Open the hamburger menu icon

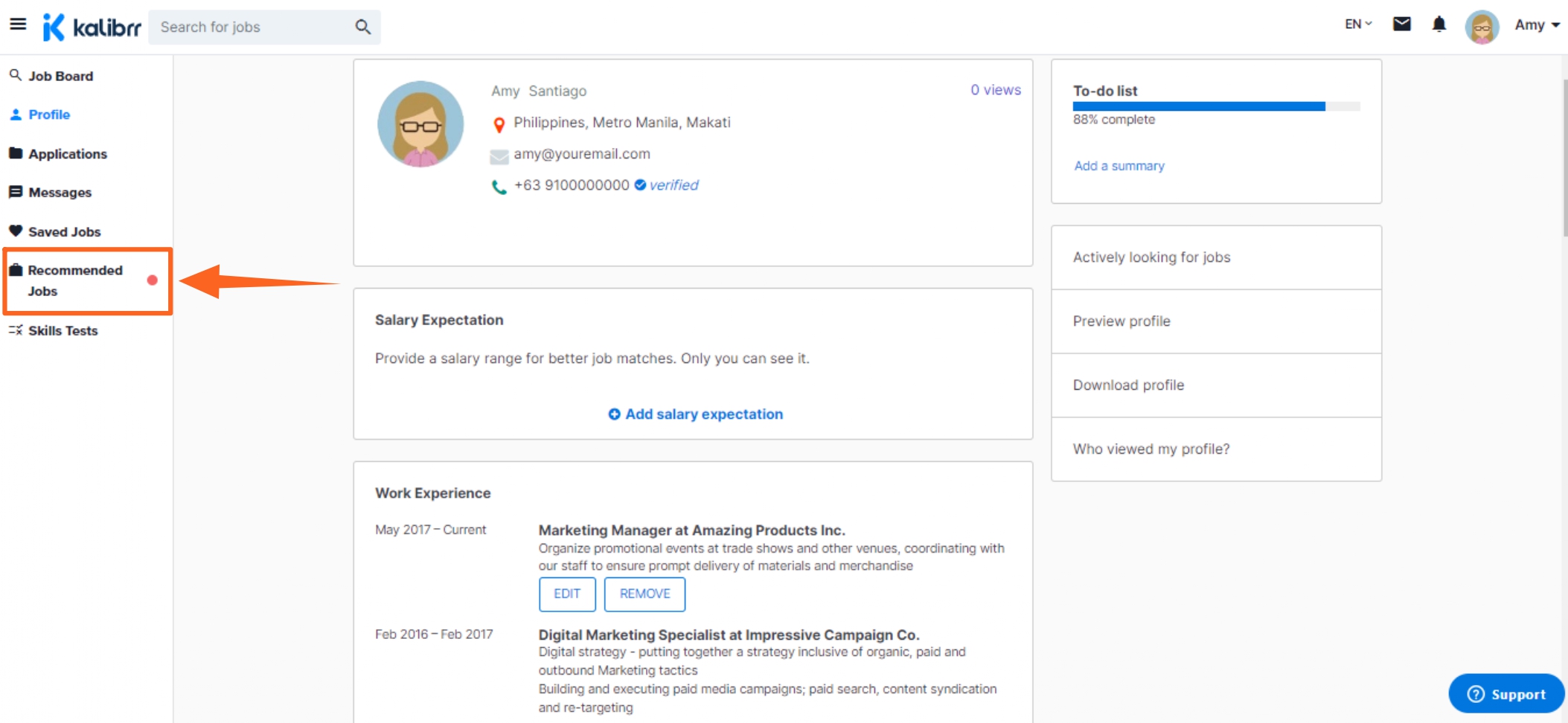(18, 25)
